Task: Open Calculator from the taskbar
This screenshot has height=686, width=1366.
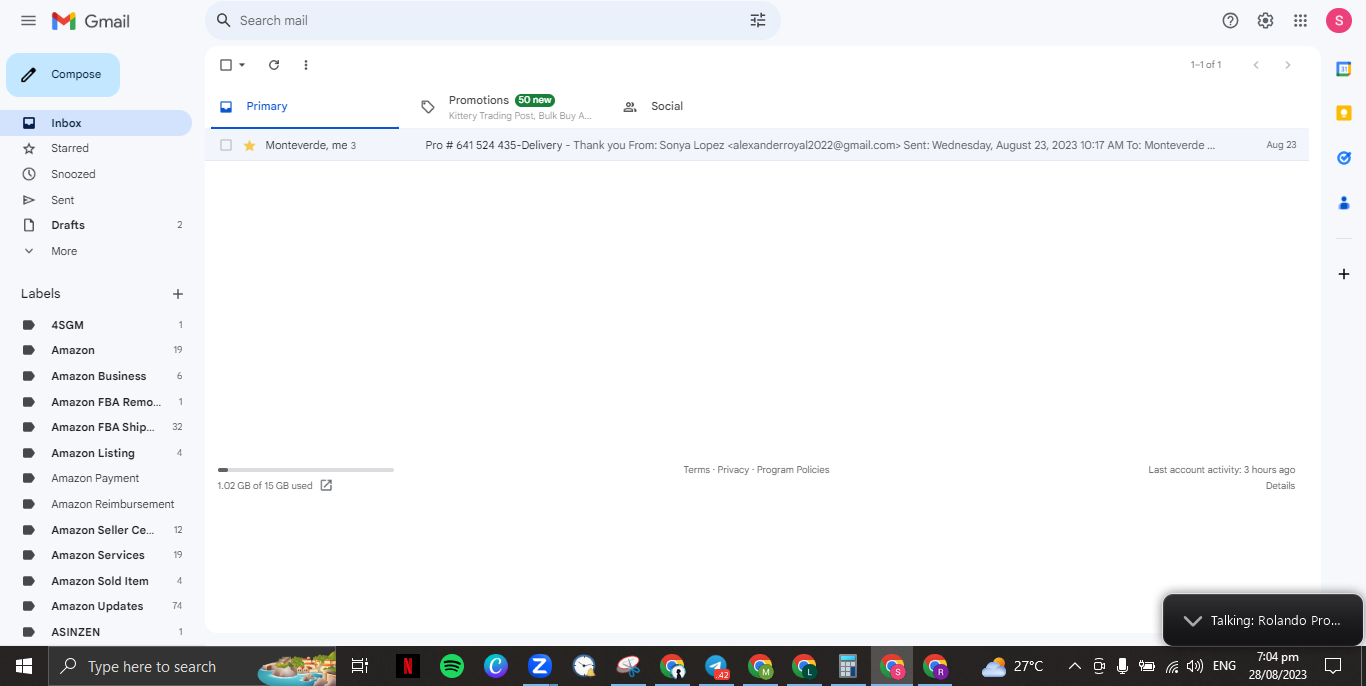Action: click(x=848, y=666)
